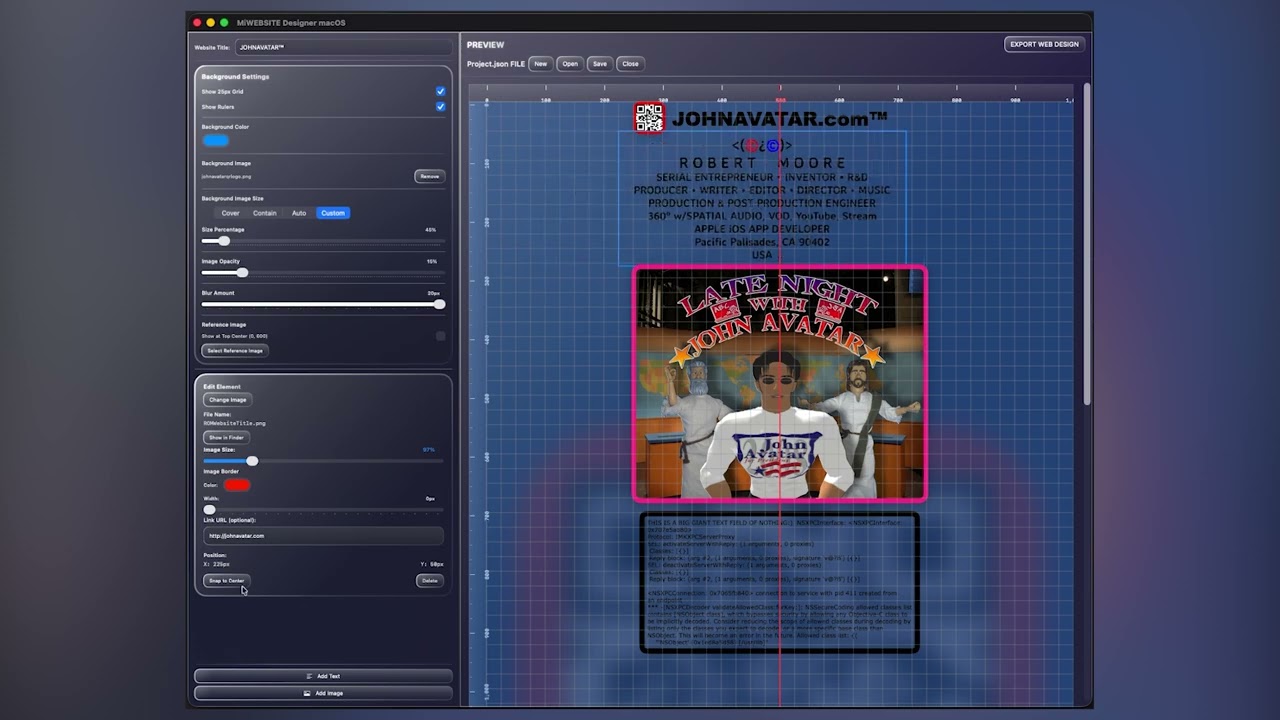The width and height of the screenshot is (1280, 720).
Task: Select Custom background image size
Action: [x=333, y=213]
